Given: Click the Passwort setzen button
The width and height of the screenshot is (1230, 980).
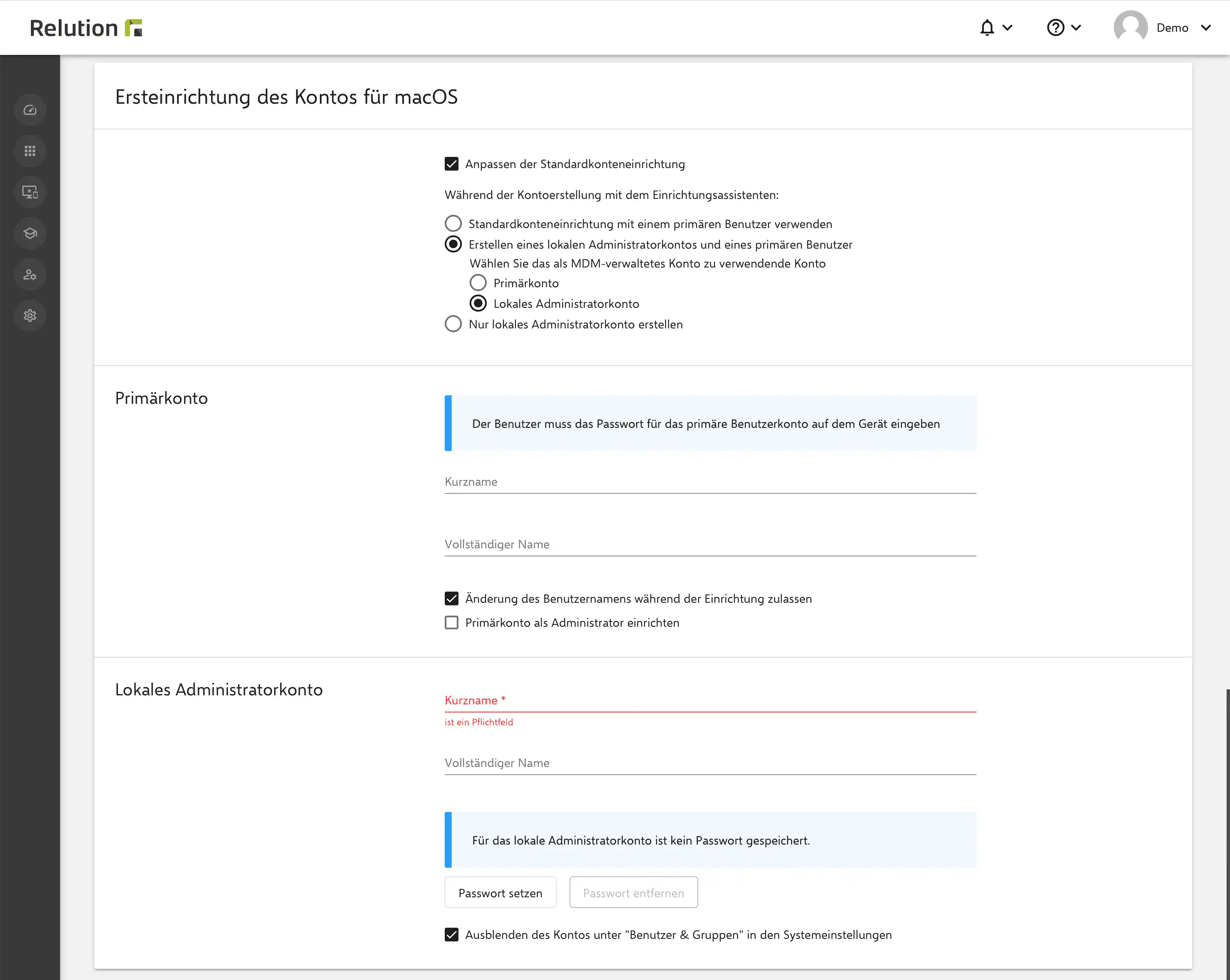Looking at the screenshot, I should [x=500, y=892].
